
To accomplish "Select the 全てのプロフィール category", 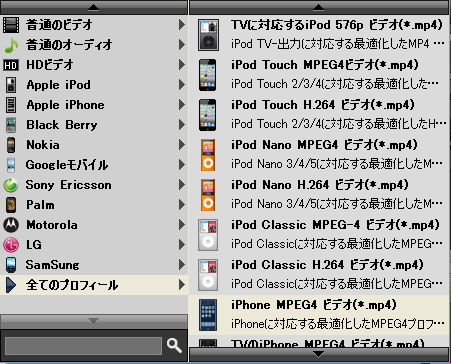I will [94, 285].
